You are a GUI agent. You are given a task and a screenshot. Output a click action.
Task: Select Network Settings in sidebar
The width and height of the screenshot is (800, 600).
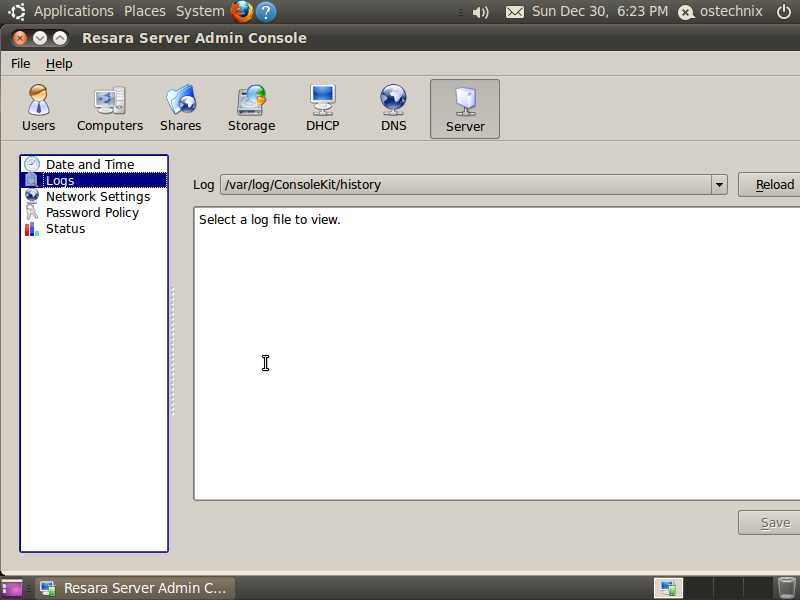94,196
